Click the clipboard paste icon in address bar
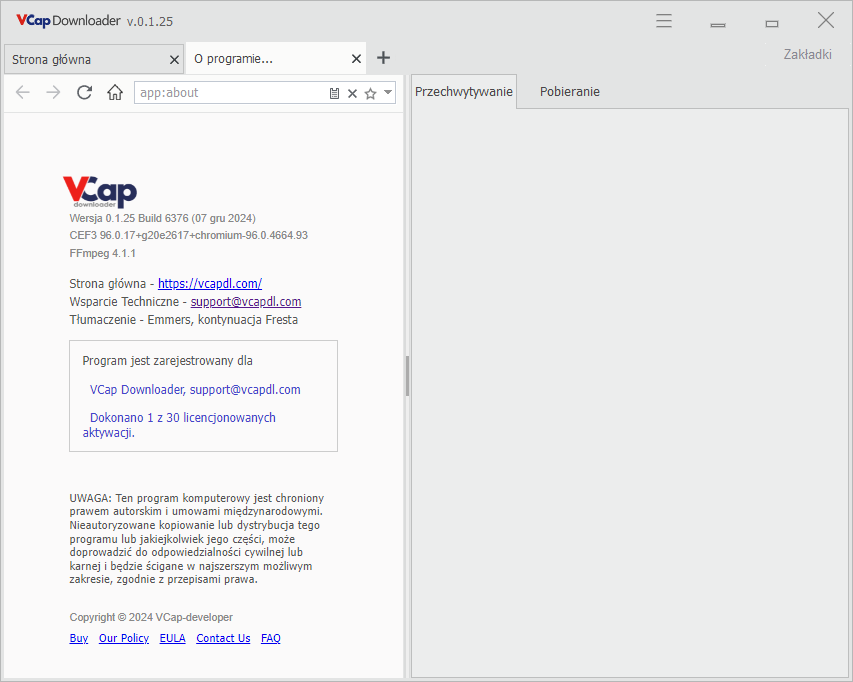The width and height of the screenshot is (853, 682). click(x=334, y=94)
